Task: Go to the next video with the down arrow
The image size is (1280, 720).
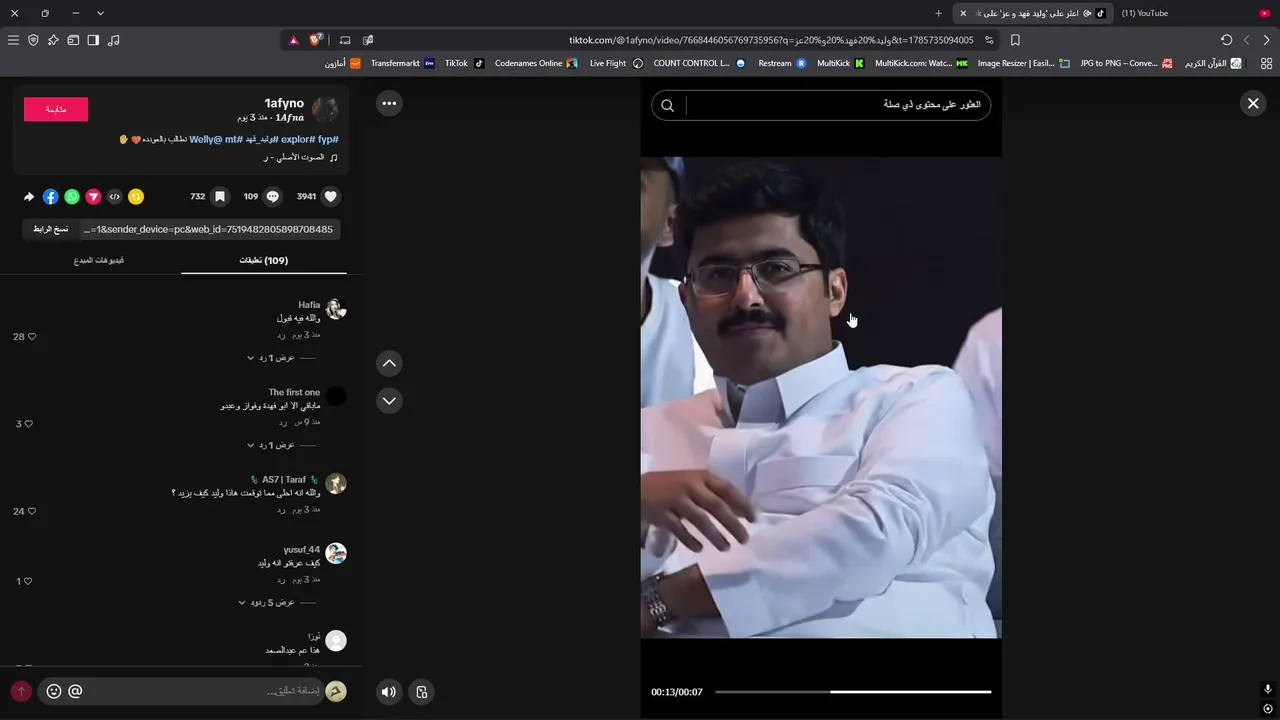Action: coord(389,400)
